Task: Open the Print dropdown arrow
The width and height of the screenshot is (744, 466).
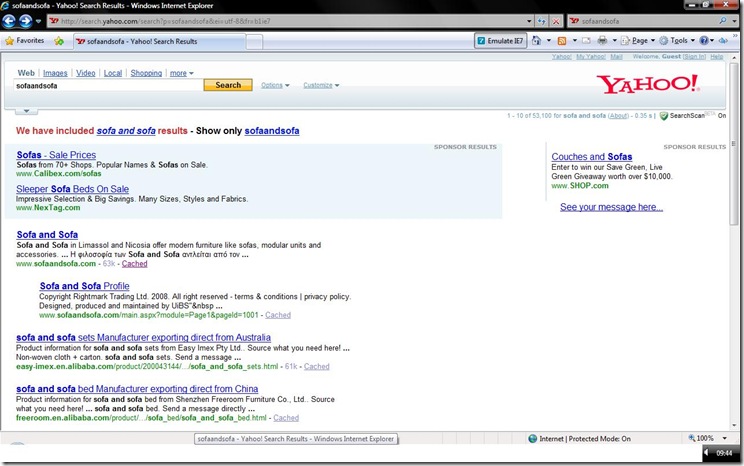Action: (x=614, y=41)
